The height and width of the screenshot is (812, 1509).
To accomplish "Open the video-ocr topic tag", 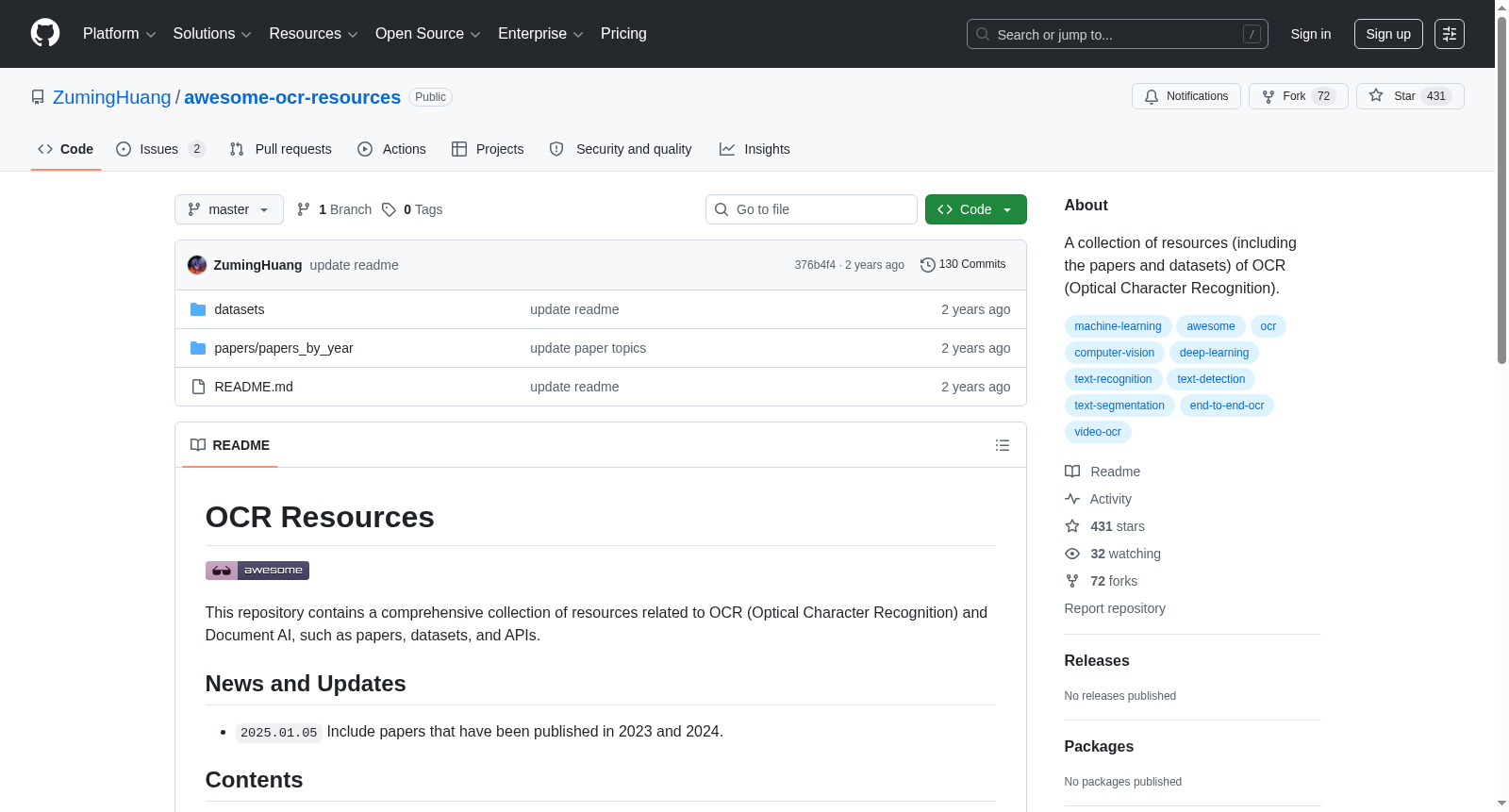I will (1098, 432).
